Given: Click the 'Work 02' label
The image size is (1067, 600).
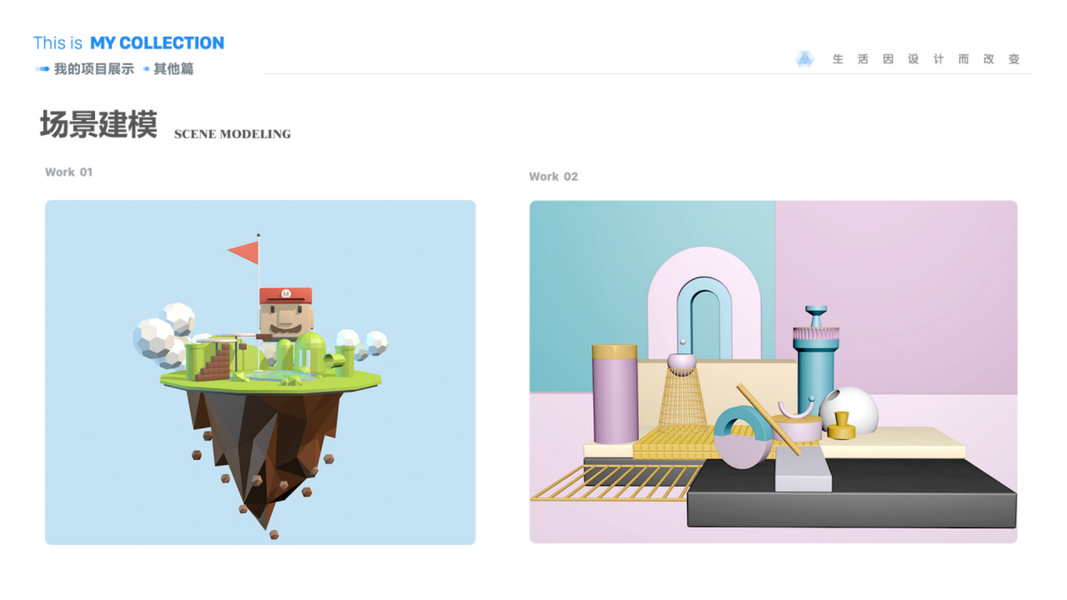Looking at the screenshot, I should [x=553, y=177].
